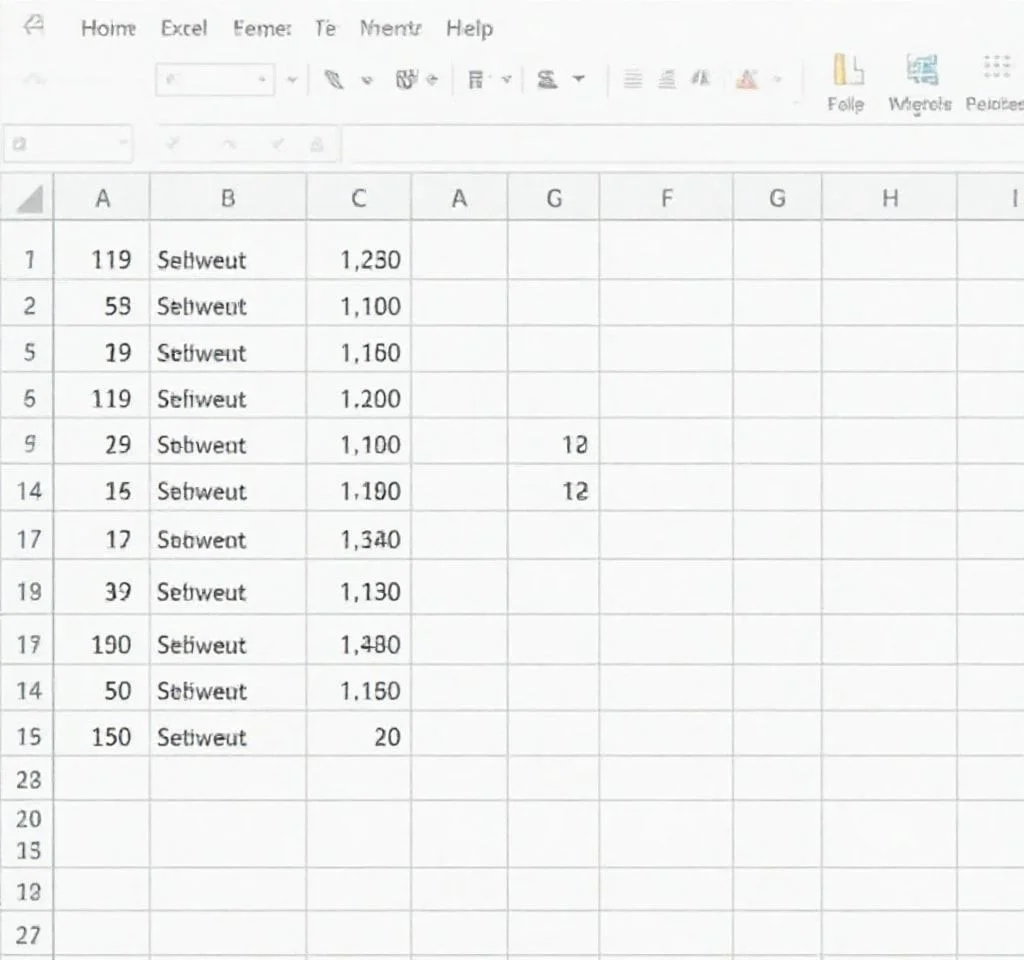1024x960 pixels.
Task: Open the Home menu tab
Action: (108, 28)
